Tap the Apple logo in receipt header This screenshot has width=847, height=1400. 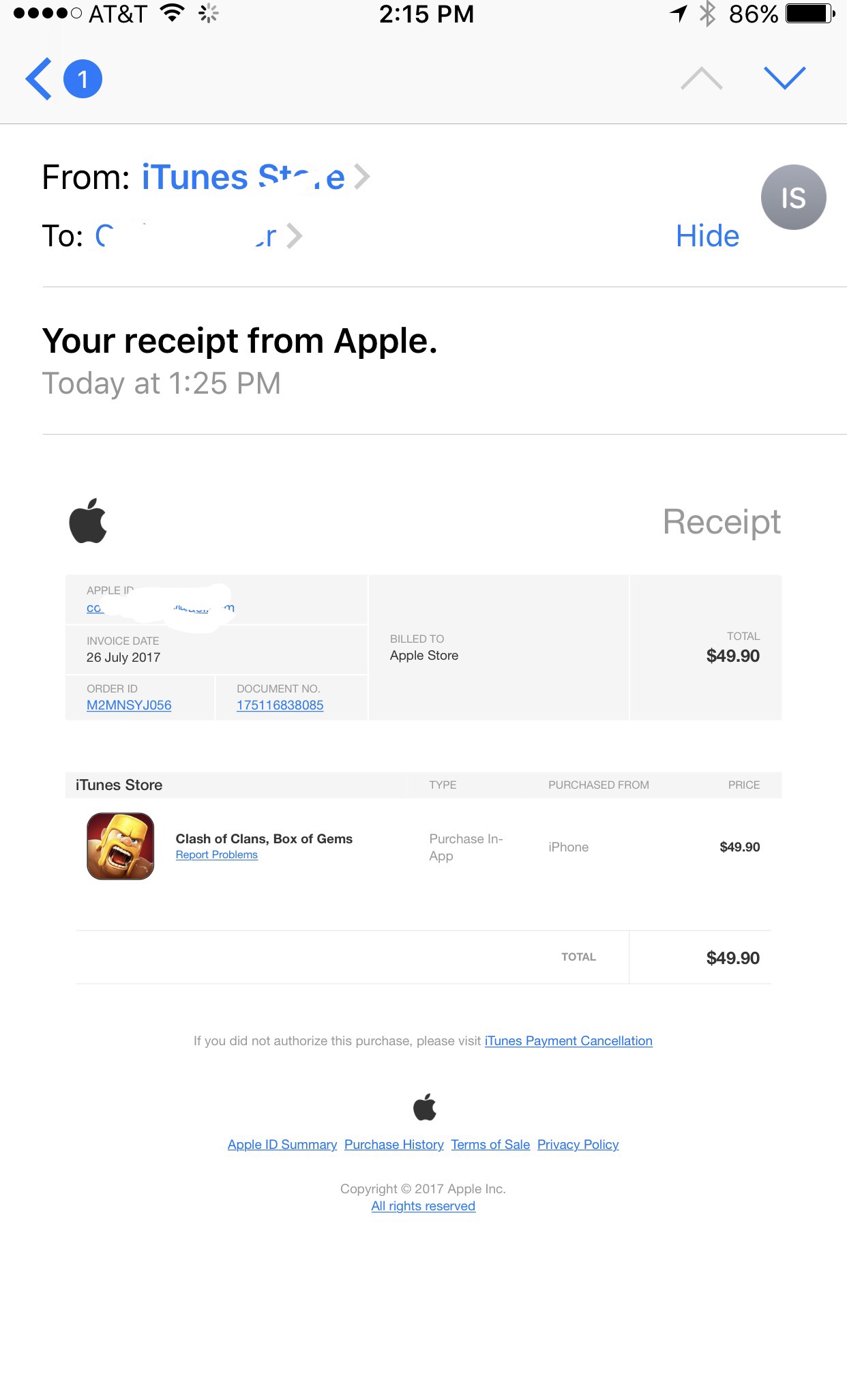[88, 521]
